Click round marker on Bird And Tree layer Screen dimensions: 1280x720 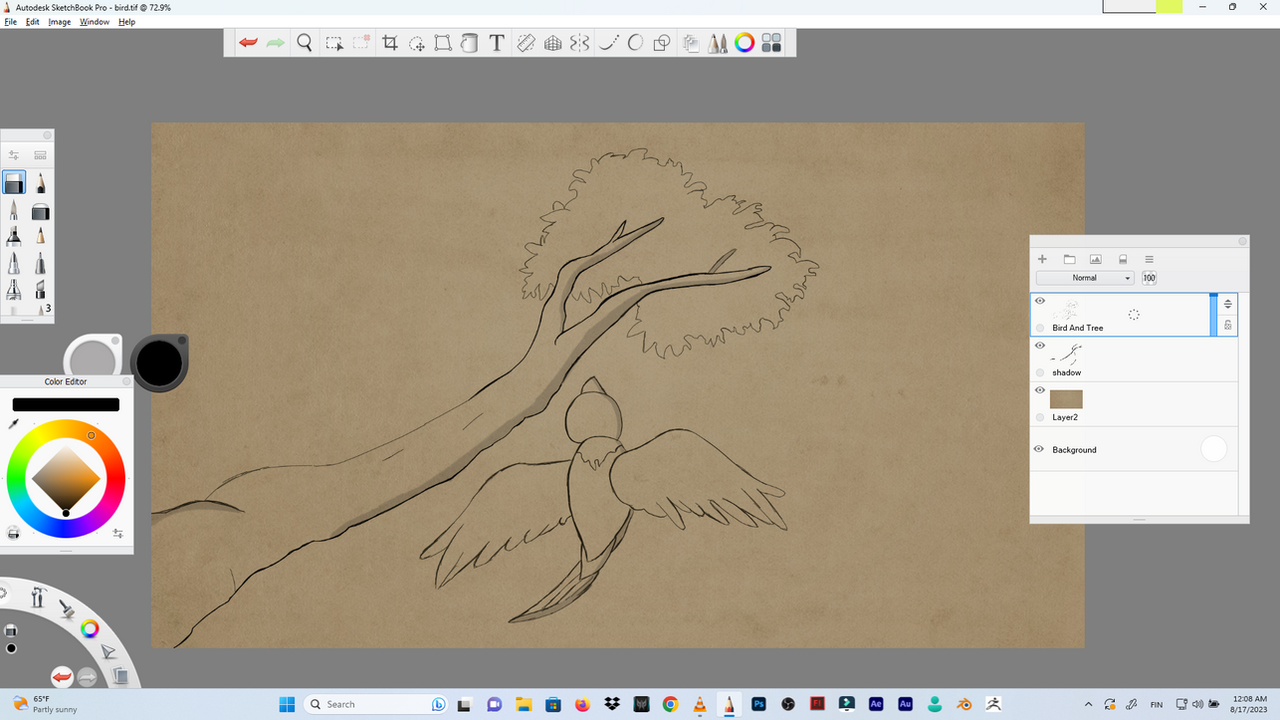point(1040,328)
